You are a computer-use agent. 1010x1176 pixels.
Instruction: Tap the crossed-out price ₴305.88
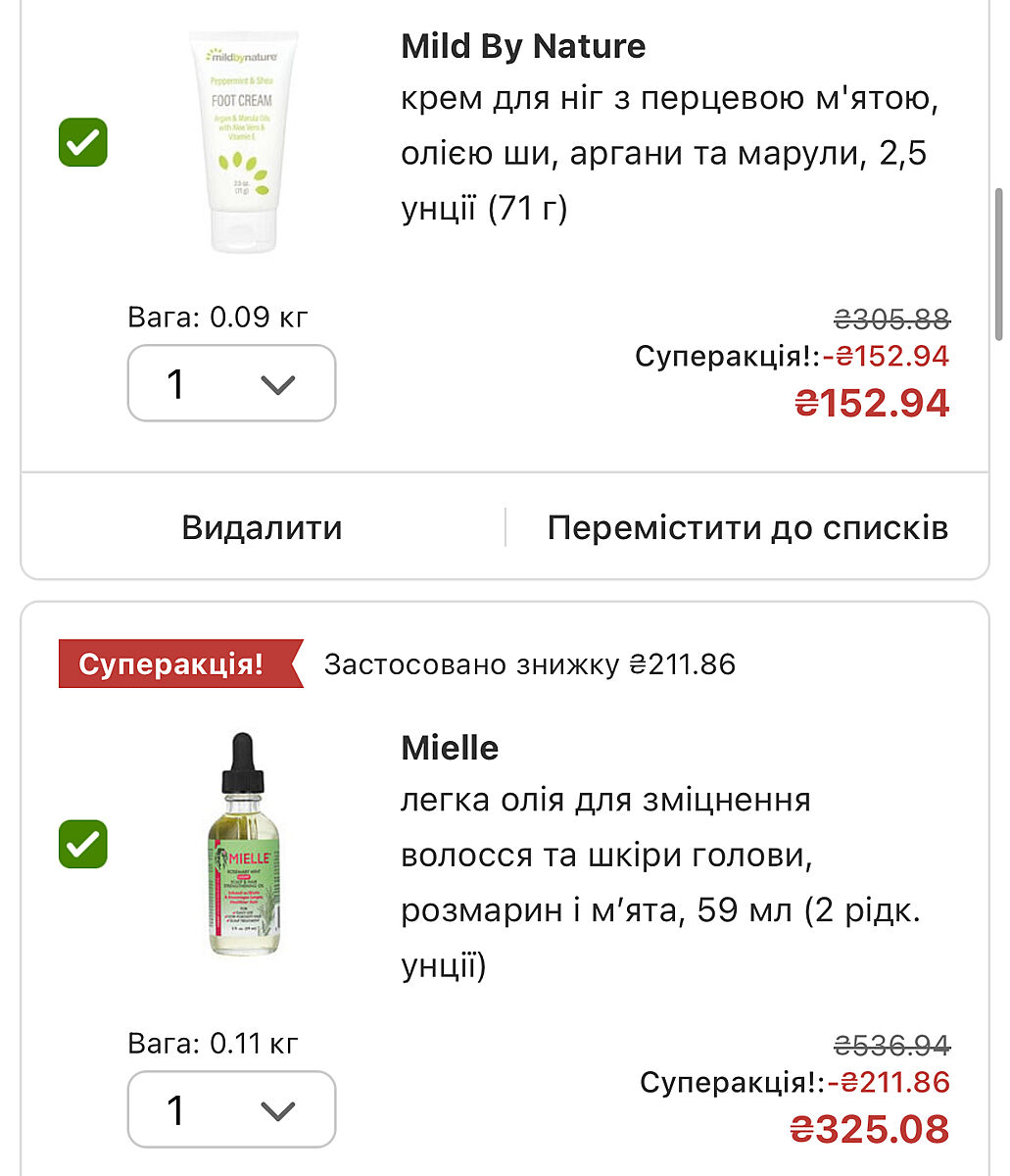891,318
